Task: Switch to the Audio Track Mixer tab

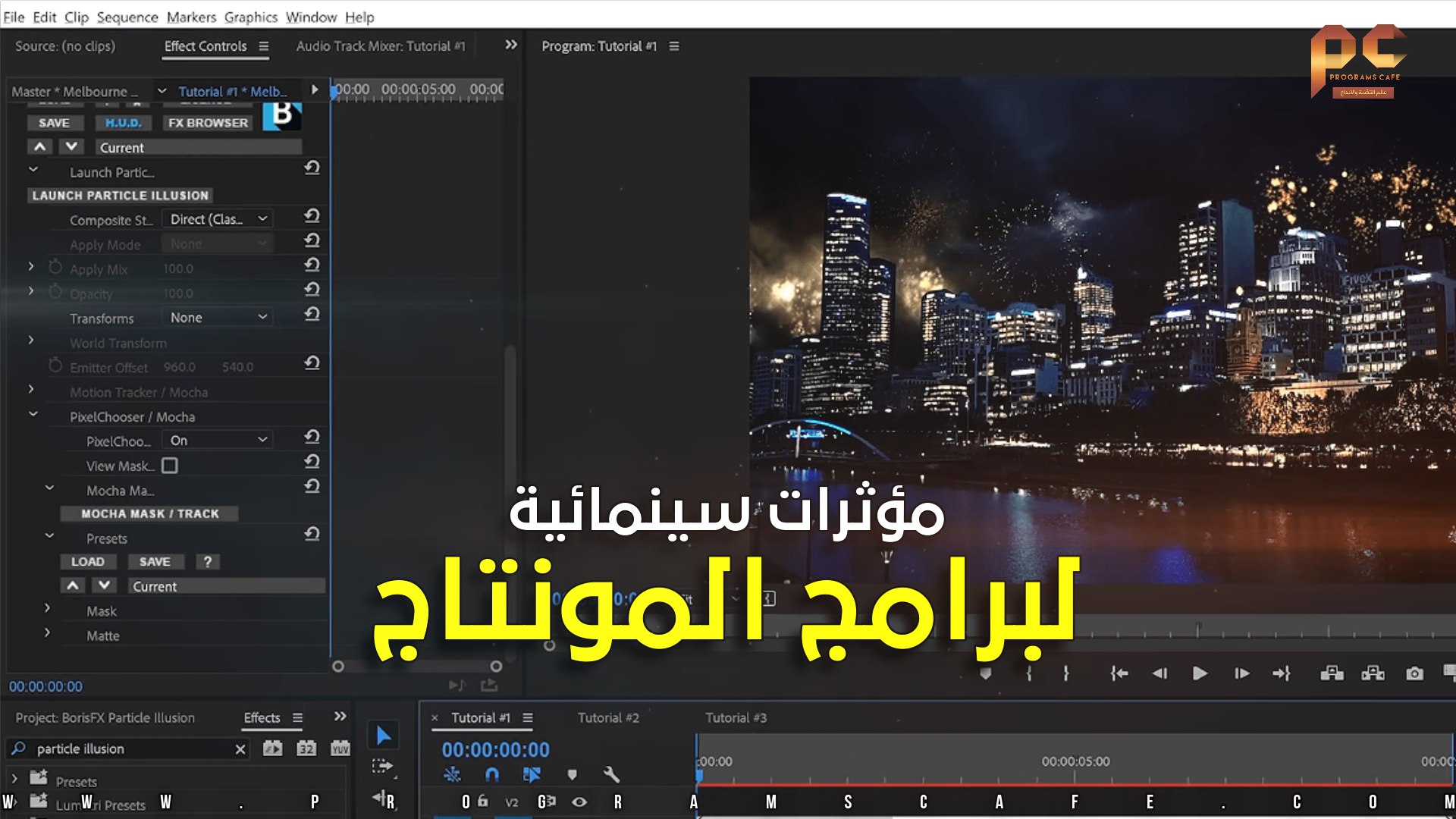Action: click(380, 46)
